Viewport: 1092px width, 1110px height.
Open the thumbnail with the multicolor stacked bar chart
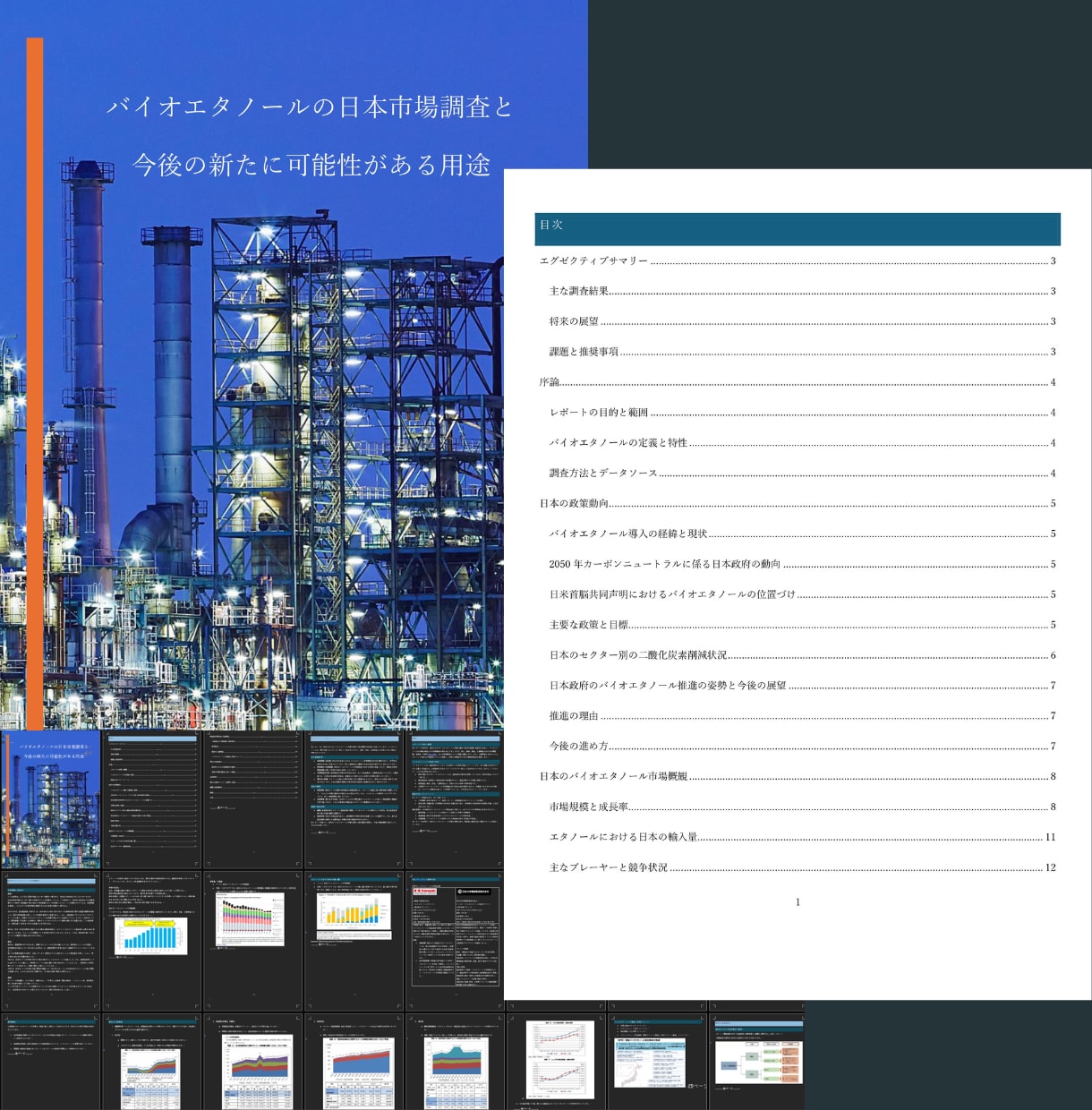point(252,941)
